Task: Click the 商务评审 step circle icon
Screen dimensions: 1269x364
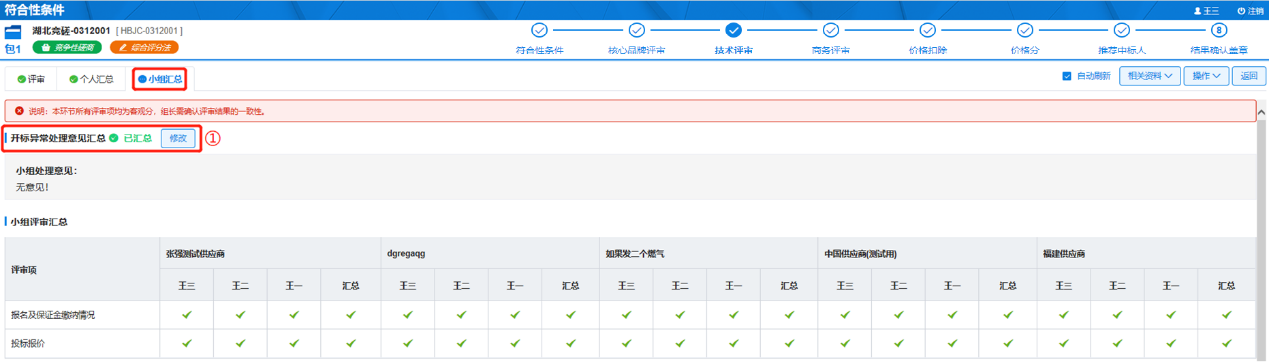Action: tap(830, 31)
